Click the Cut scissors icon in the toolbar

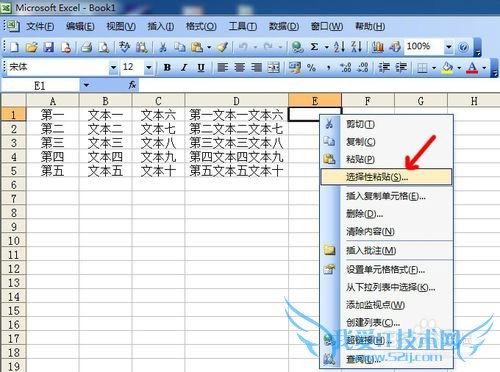tap(163, 47)
